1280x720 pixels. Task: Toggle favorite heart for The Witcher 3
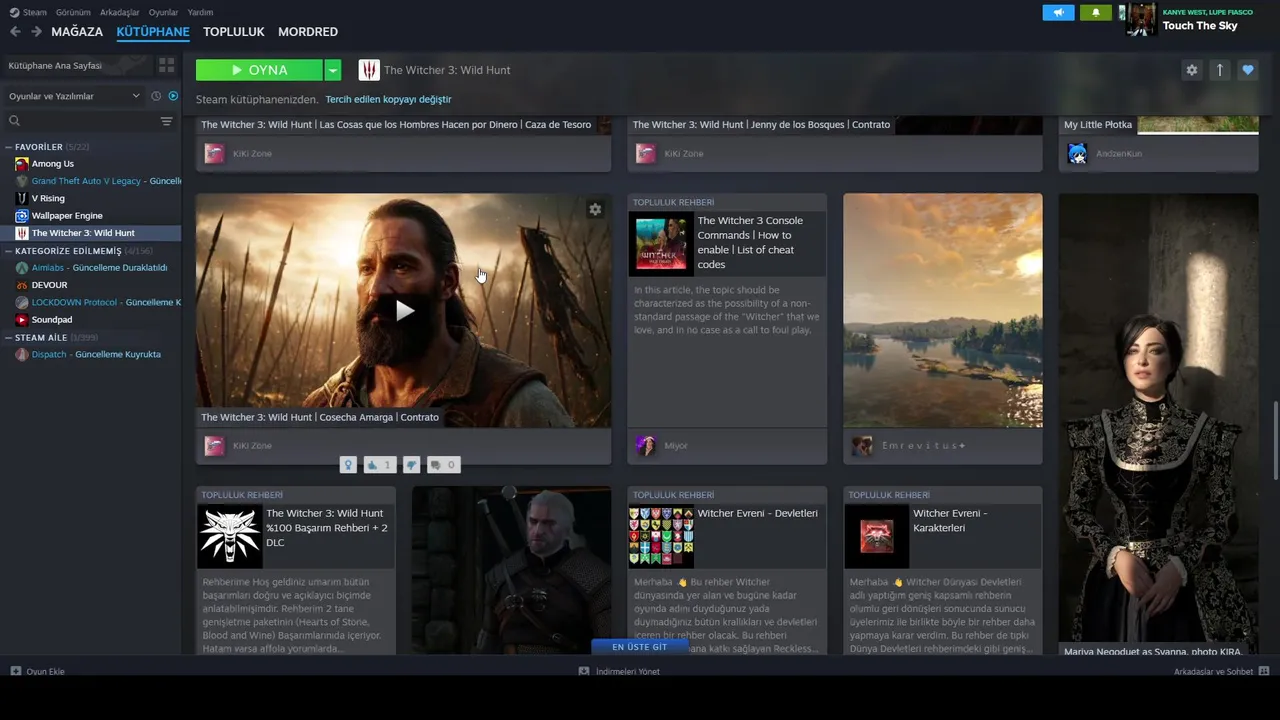pos(1247,70)
